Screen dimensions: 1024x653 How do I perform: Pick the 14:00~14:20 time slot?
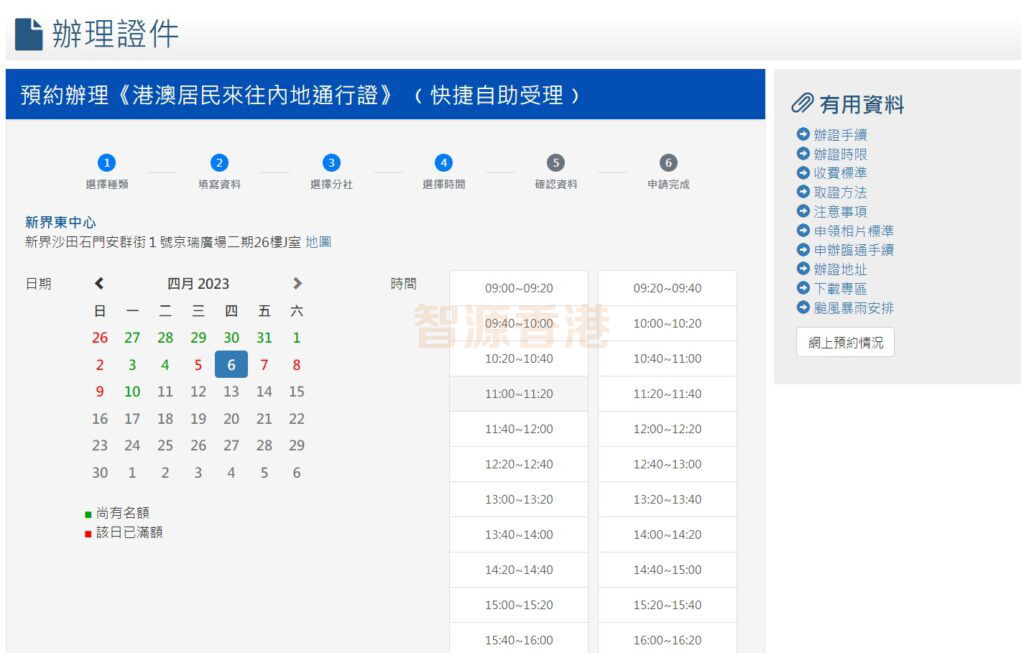pos(667,535)
